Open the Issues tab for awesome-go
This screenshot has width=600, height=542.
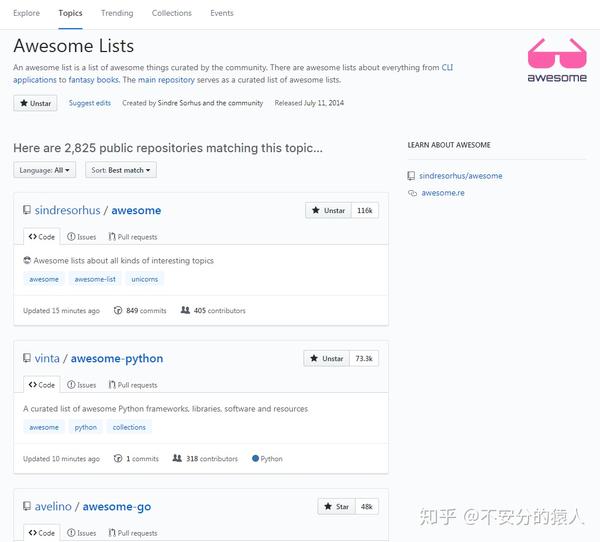coord(82,533)
